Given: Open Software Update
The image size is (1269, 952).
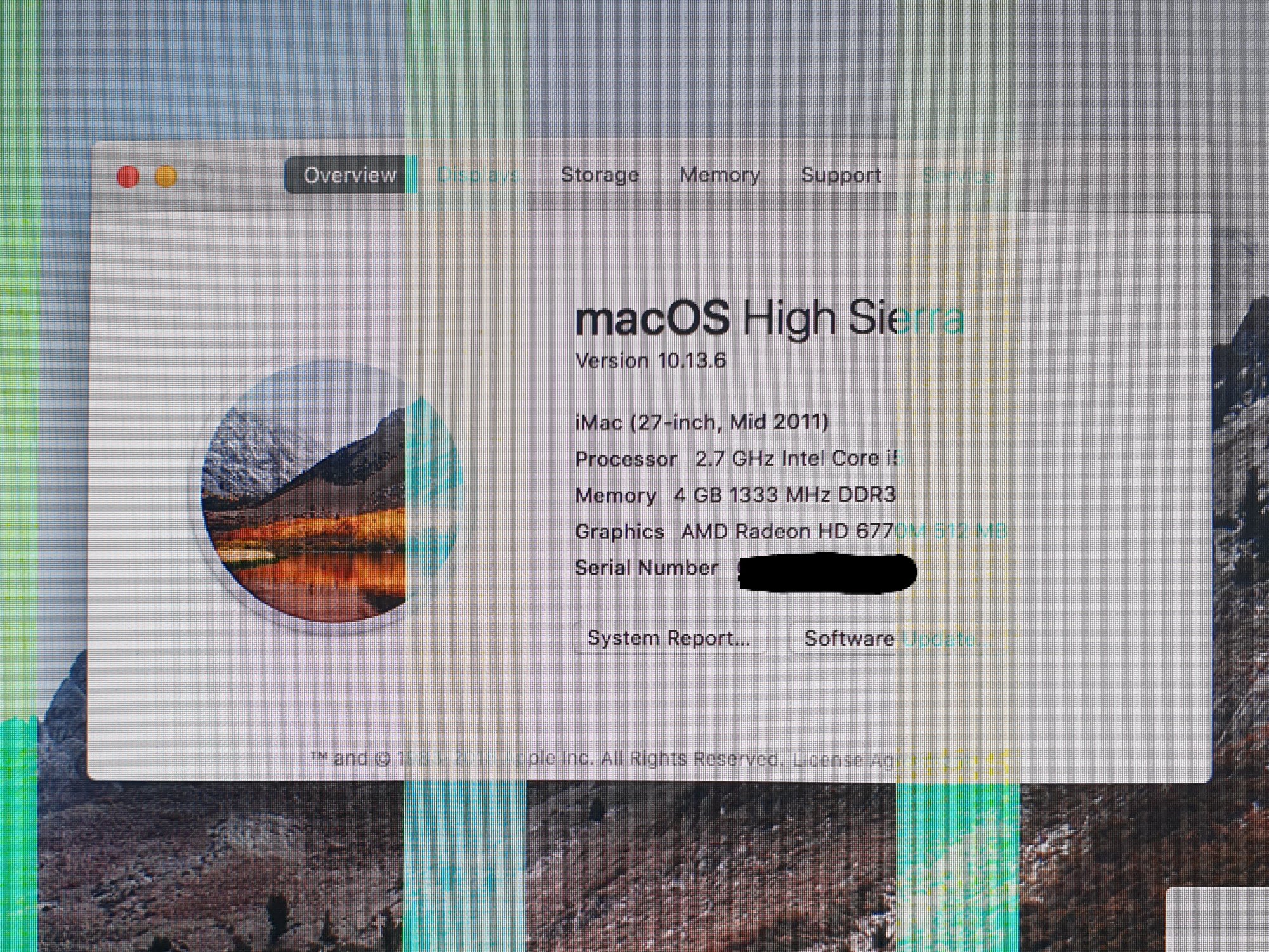Looking at the screenshot, I should (896, 639).
